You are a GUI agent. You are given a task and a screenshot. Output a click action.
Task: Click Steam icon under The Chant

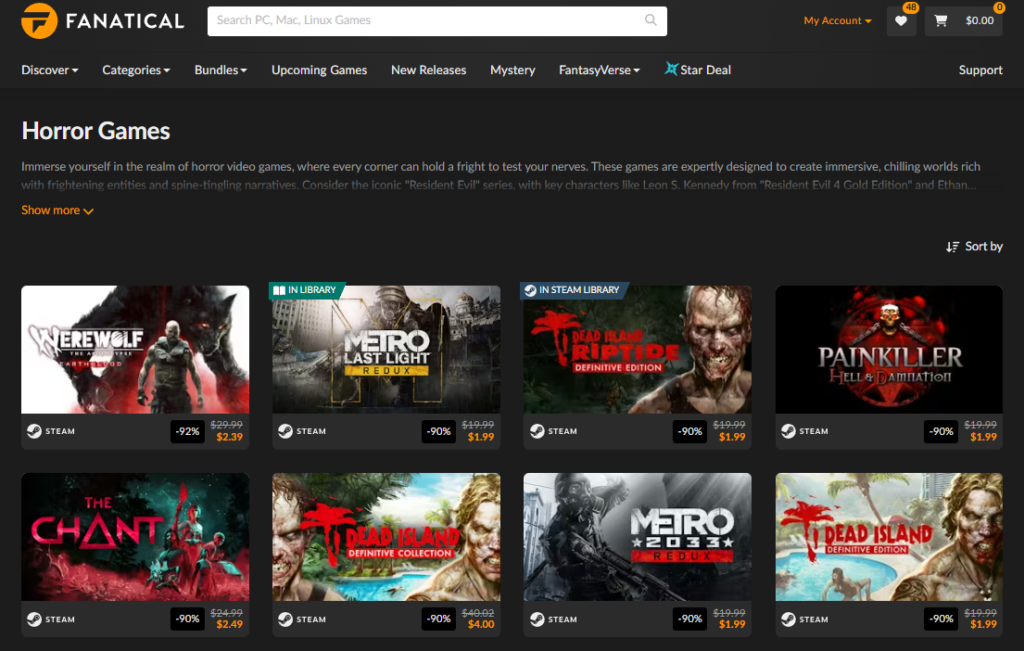[34, 619]
